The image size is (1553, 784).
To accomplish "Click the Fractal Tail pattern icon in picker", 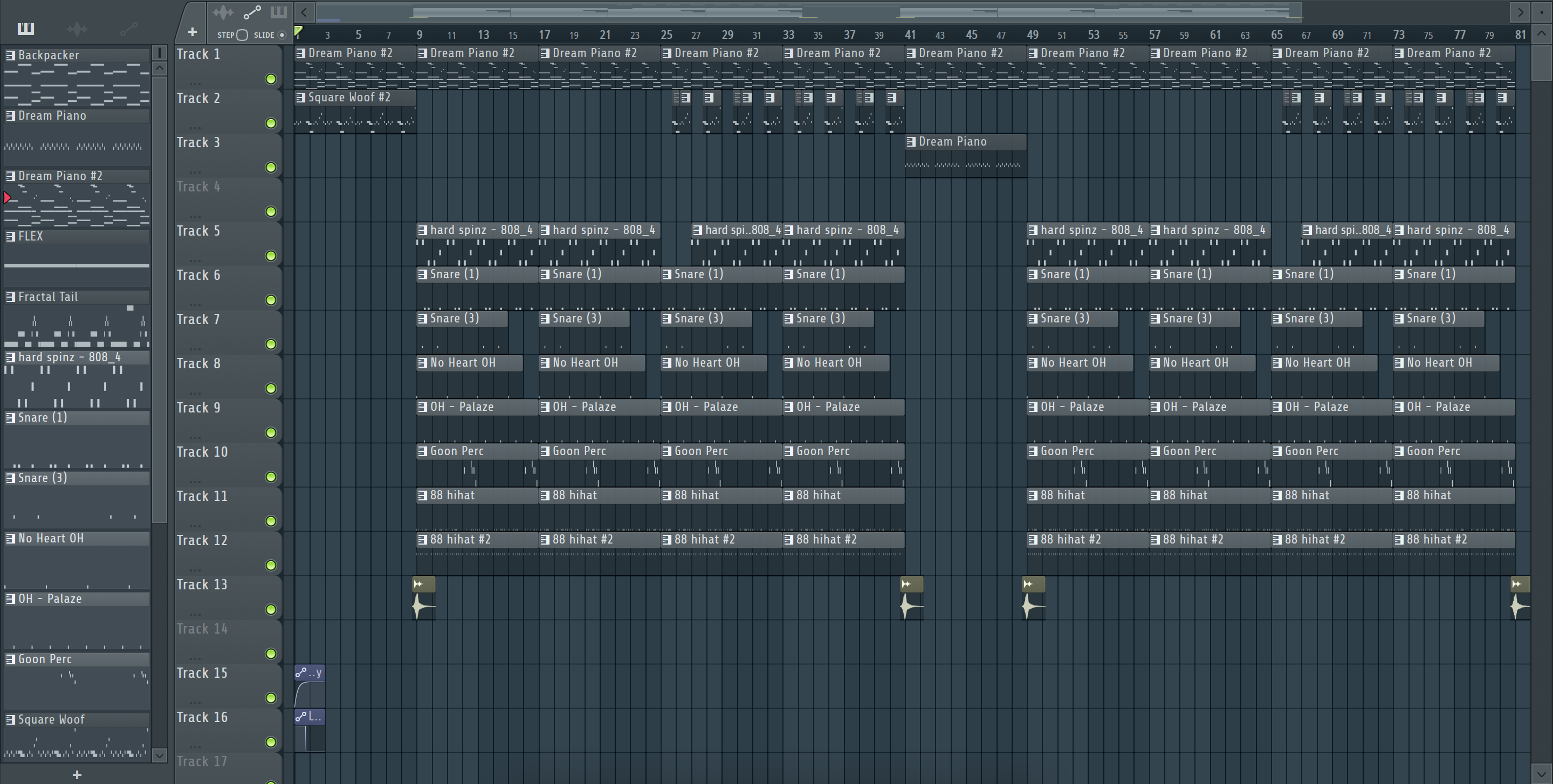I will (10, 297).
